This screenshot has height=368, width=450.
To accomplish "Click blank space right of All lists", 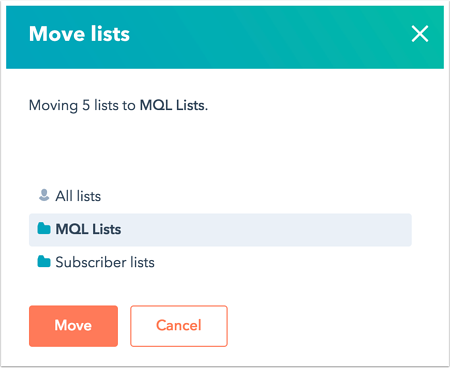I will (257, 196).
